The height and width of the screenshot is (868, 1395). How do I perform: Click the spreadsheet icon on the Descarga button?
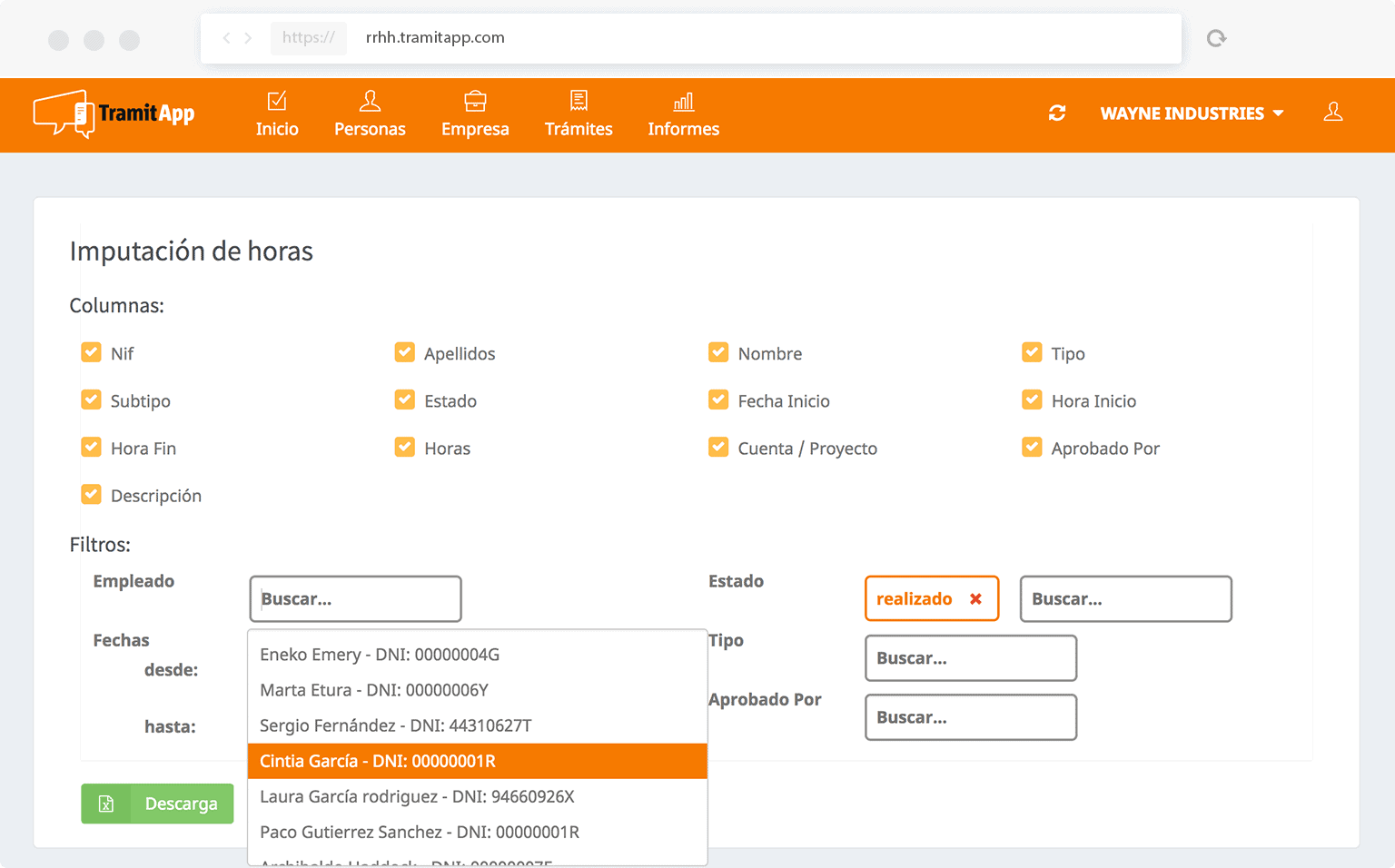pos(106,804)
